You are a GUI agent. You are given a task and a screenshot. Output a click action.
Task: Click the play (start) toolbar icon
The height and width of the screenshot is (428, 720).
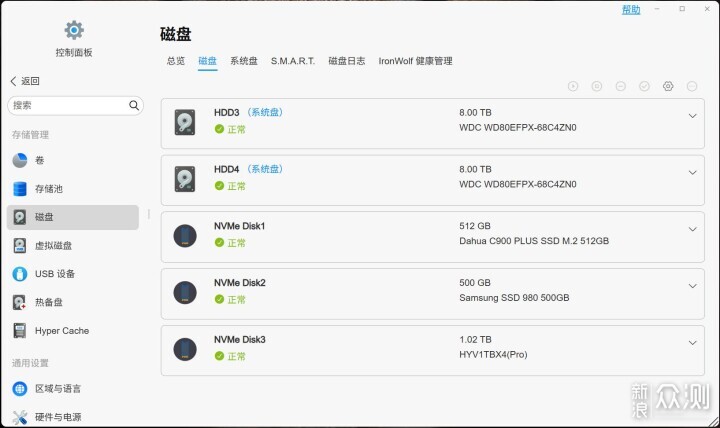click(573, 86)
